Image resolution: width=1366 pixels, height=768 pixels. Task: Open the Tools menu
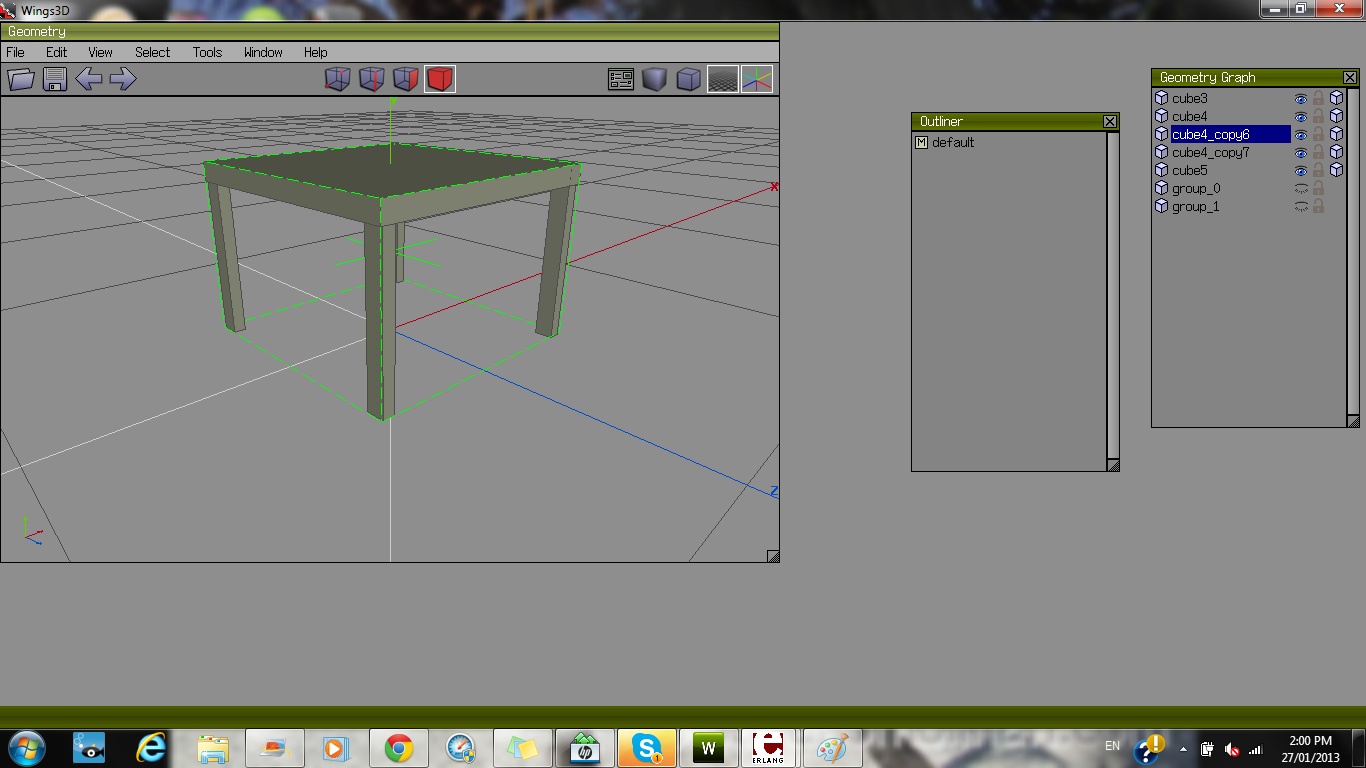pos(207,52)
